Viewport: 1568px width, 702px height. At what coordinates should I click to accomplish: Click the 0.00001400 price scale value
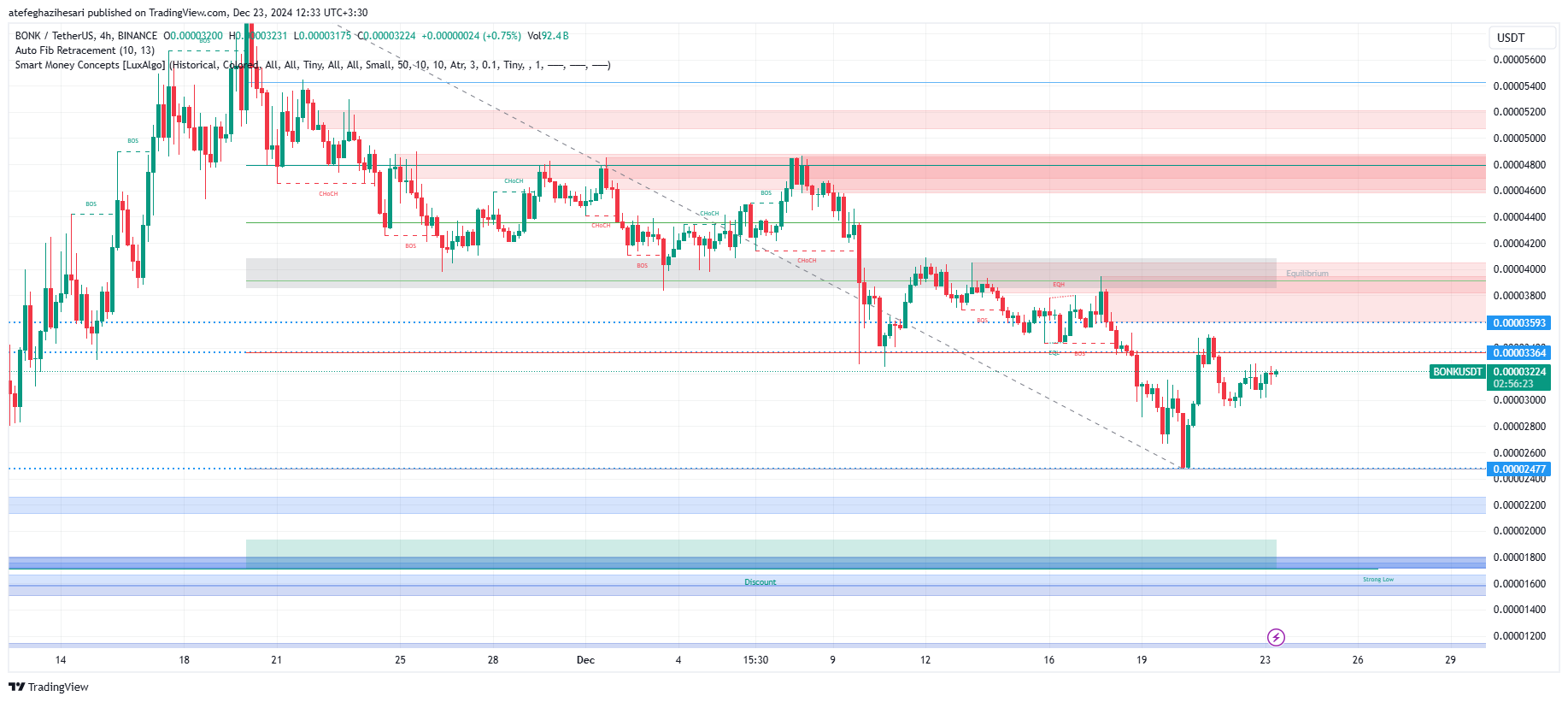[1519, 610]
